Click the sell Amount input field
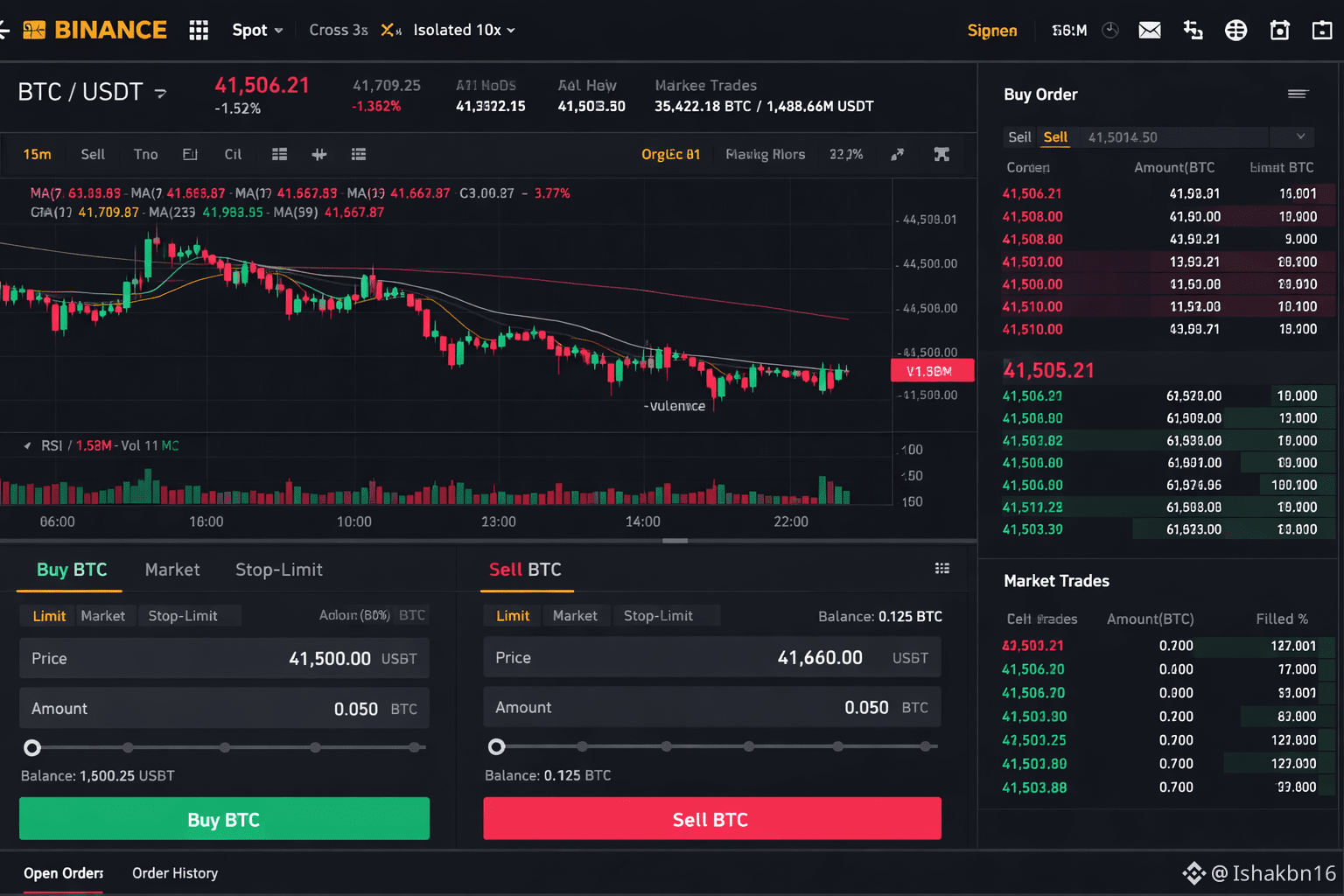This screenshot has width=1344, height=896. [x=712, y=707]
